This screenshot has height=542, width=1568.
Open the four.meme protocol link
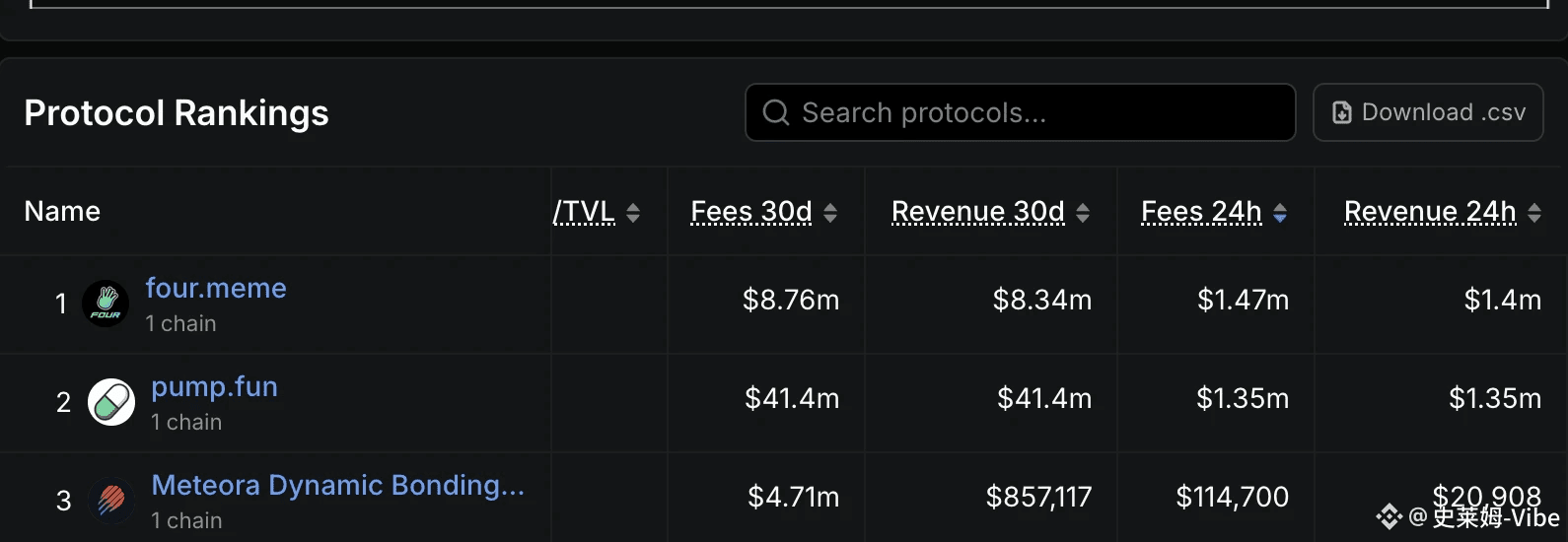click(216, 288)
